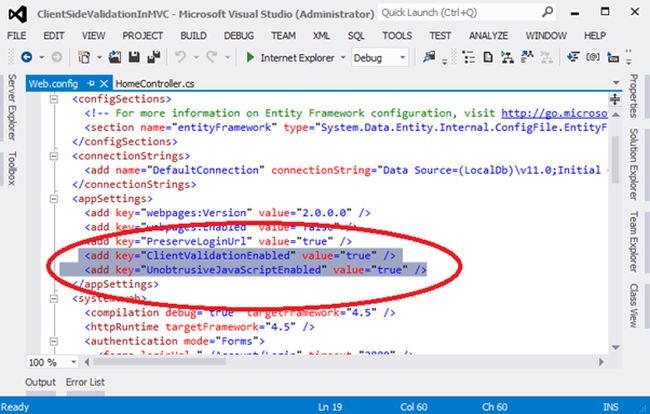Collapse the authentication node
Viewport: 650px width, 414px height.
(53, 341)
